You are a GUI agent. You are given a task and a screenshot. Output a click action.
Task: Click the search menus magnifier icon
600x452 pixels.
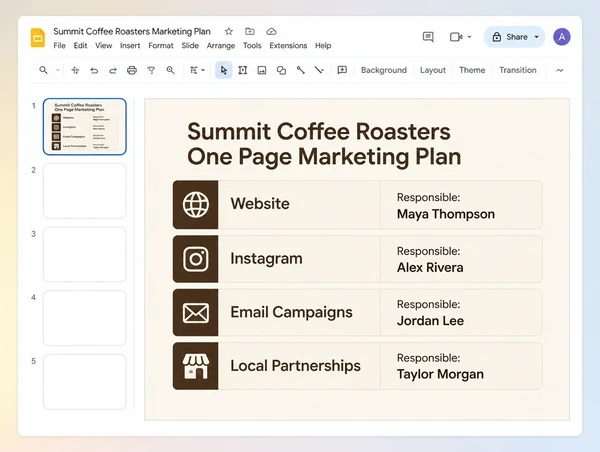click(44, 70)
